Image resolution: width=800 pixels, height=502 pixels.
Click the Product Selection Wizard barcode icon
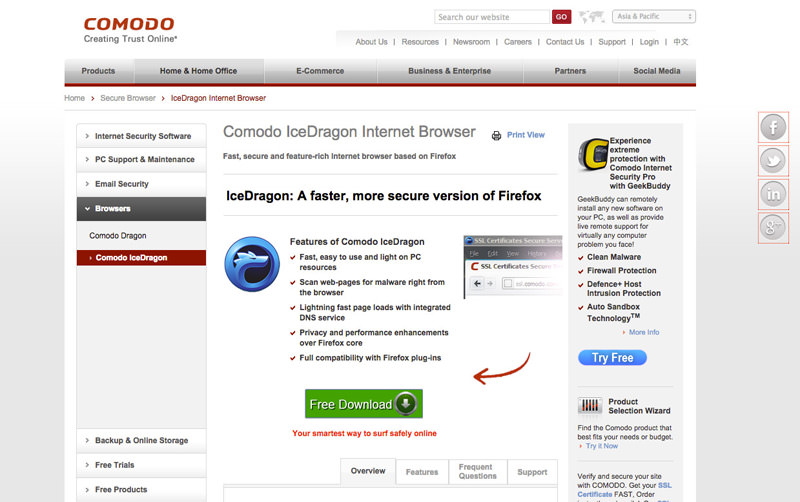590,406
